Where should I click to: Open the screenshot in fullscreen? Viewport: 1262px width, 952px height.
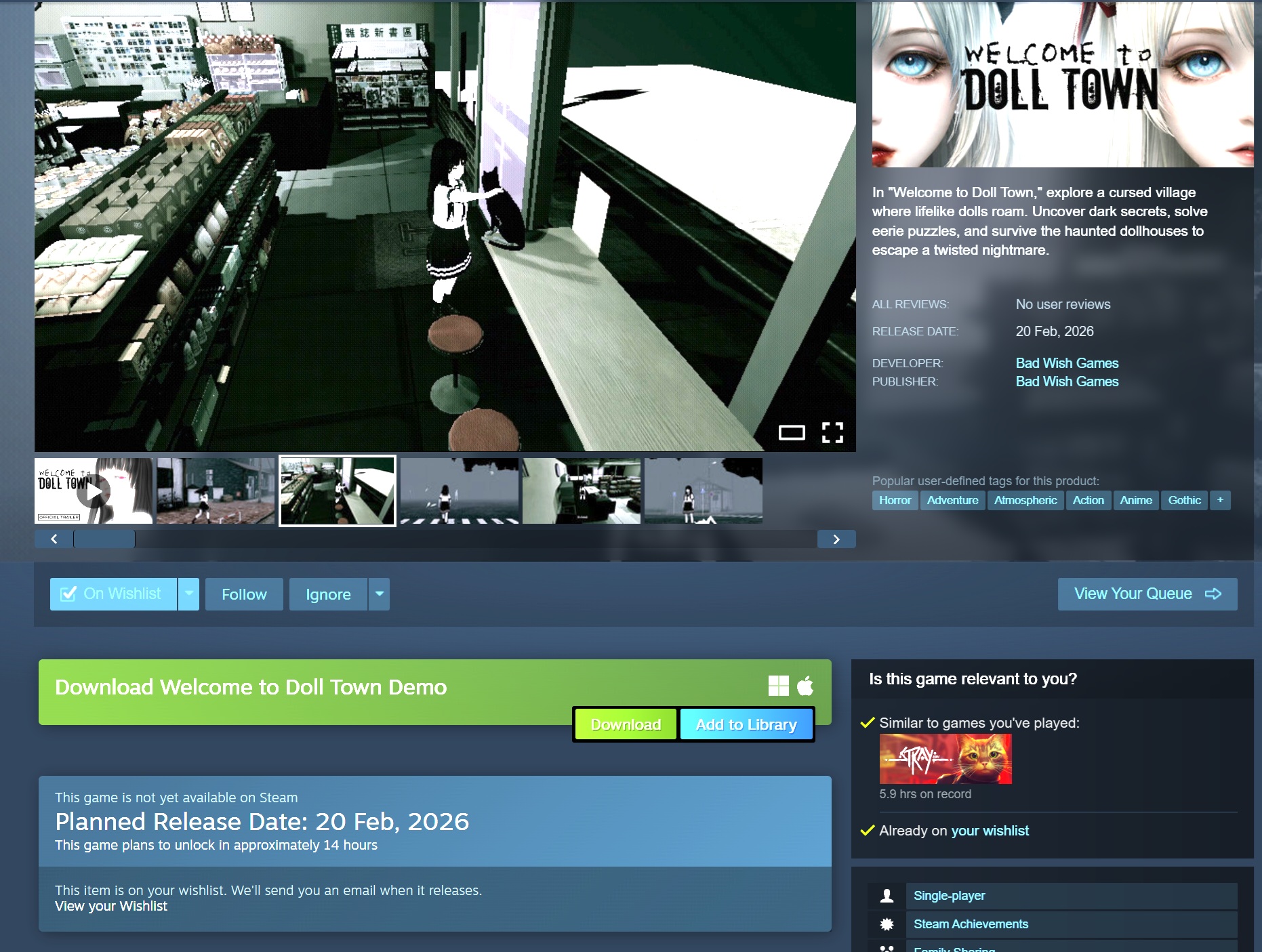[832, 432]
